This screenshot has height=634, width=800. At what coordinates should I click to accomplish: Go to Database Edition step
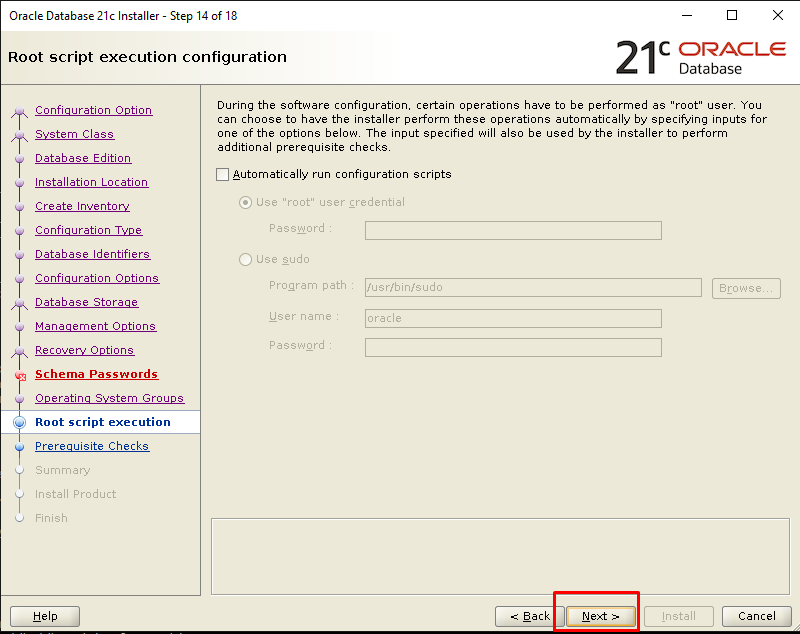(83, 158)
